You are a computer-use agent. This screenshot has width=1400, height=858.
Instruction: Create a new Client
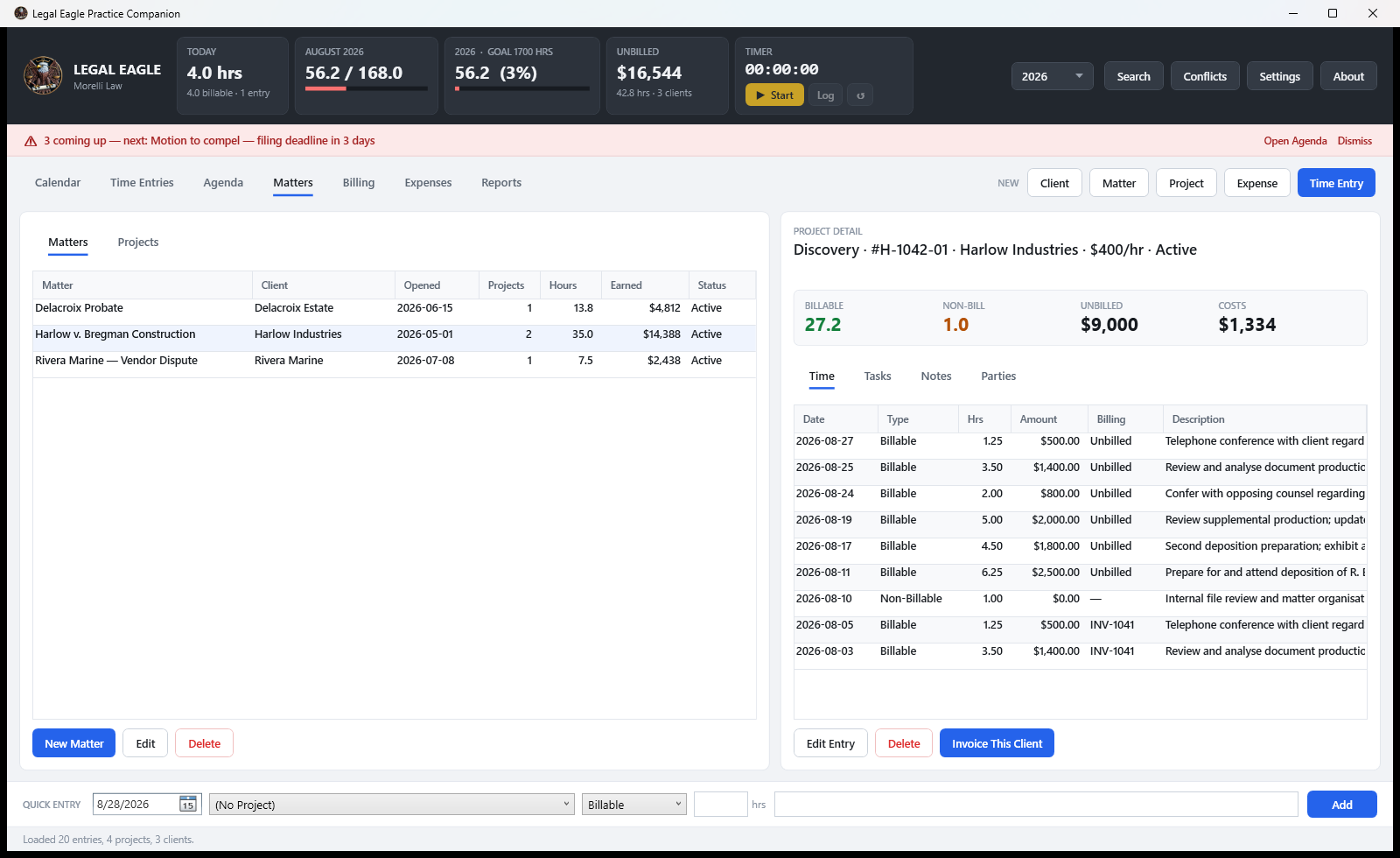[1054, 183]
